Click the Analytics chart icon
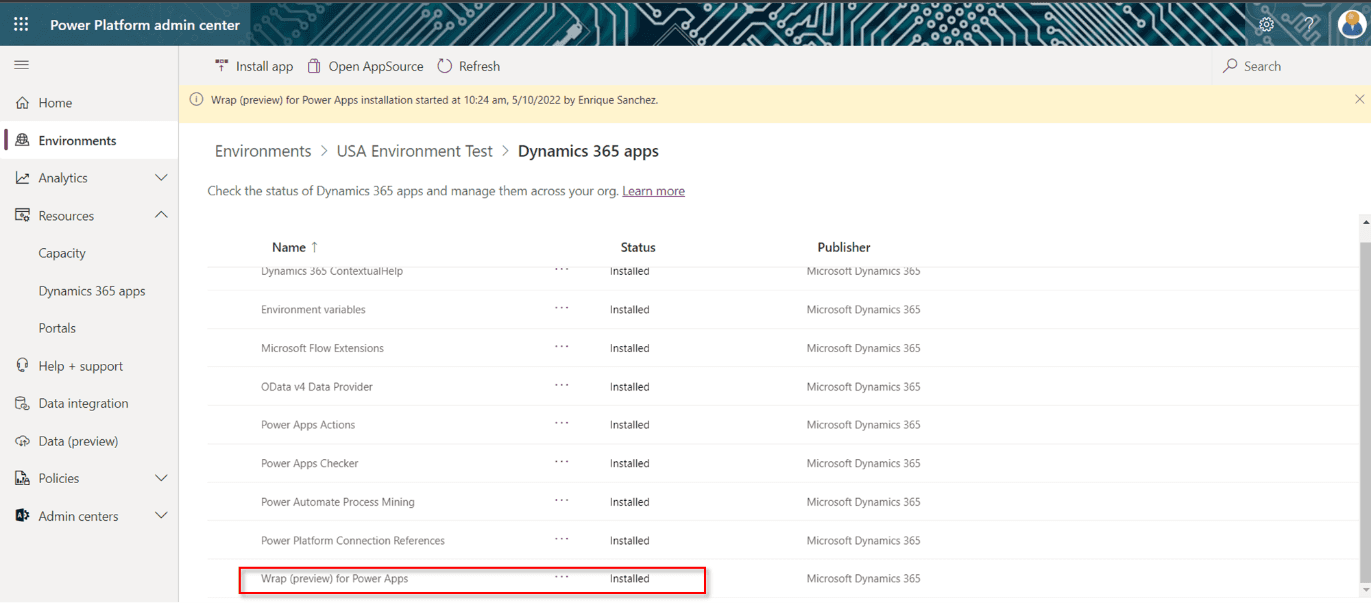 pyautogui.click(x=22, y=178)
